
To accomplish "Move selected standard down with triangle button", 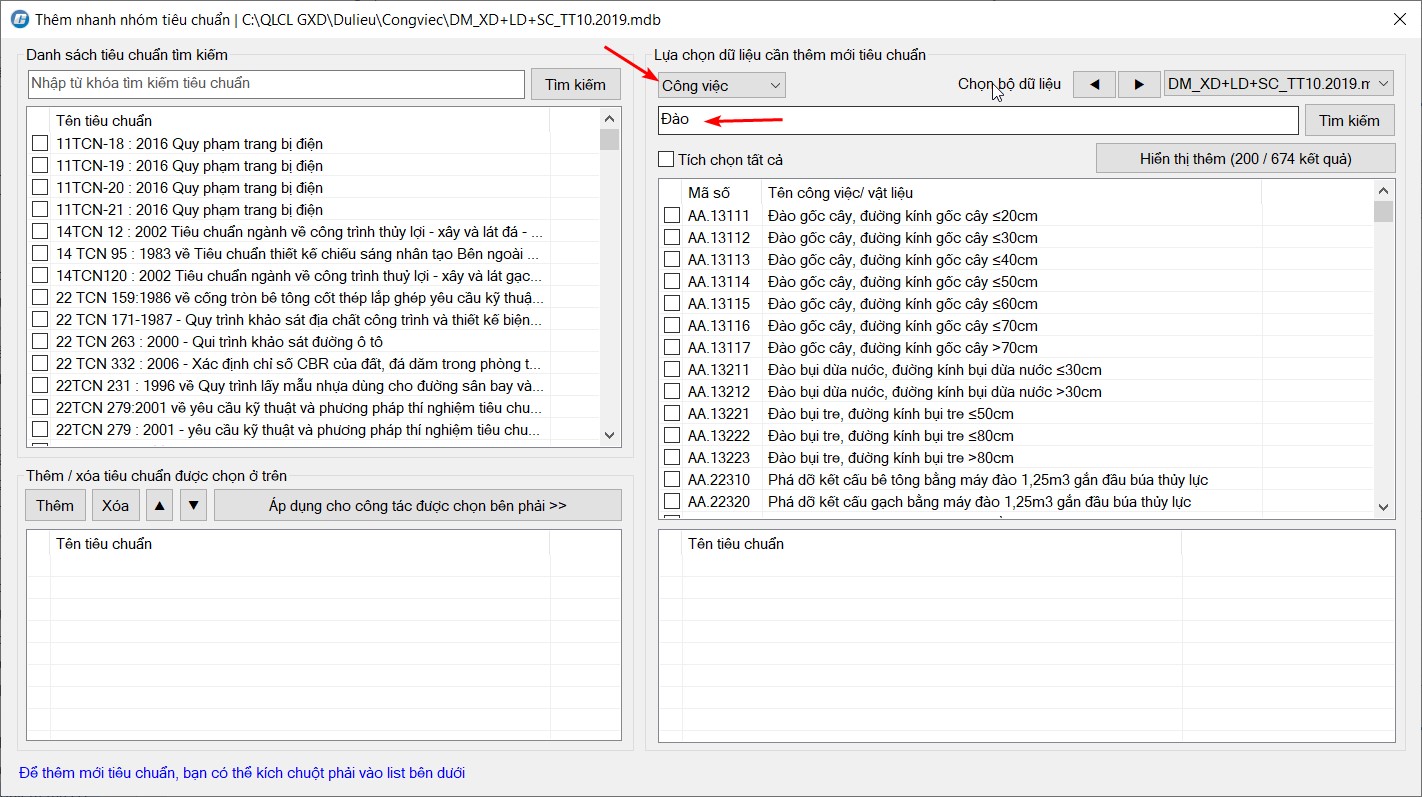I will [x=194, y=506].
